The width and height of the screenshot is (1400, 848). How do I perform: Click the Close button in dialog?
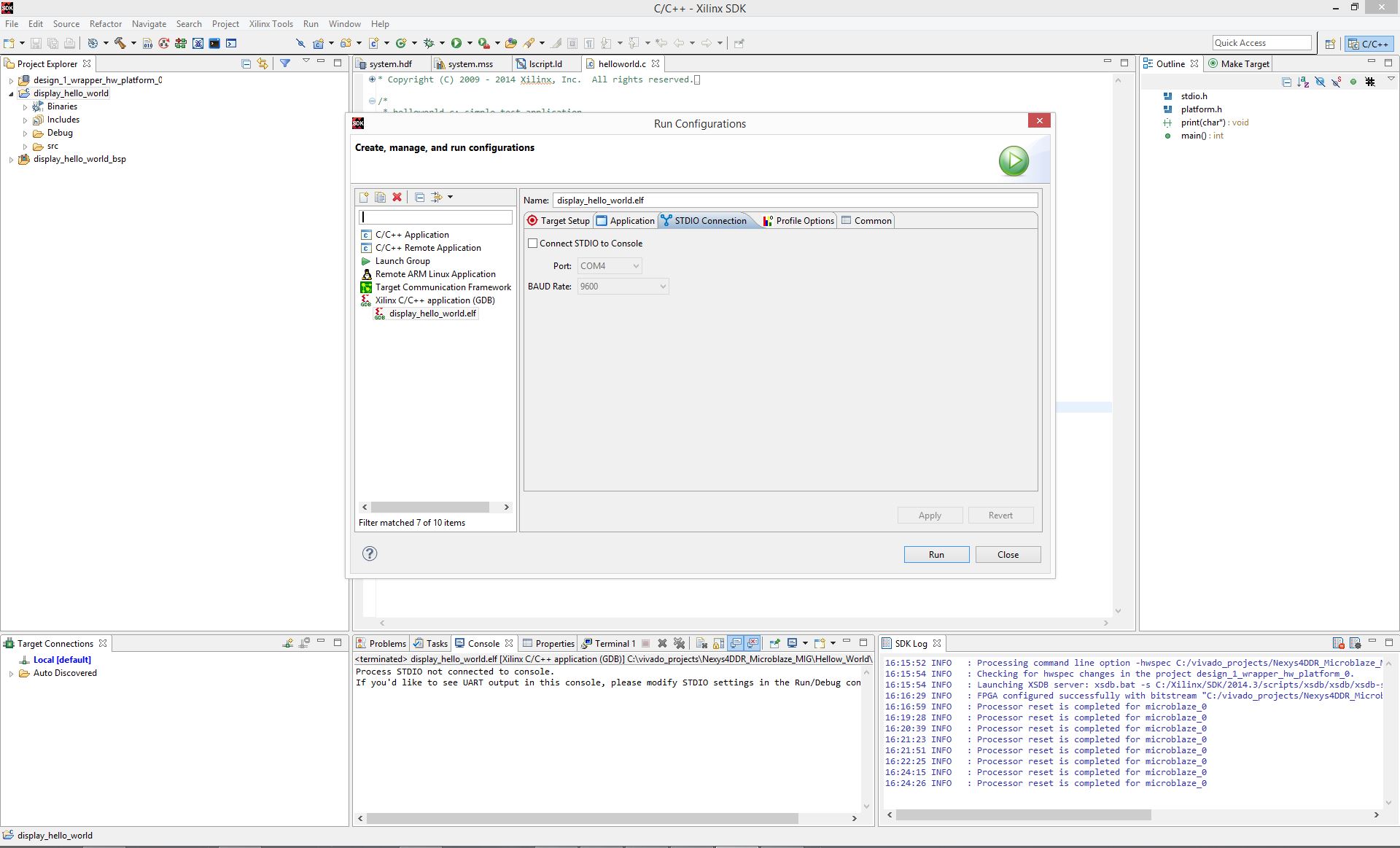pos(1008,555)
